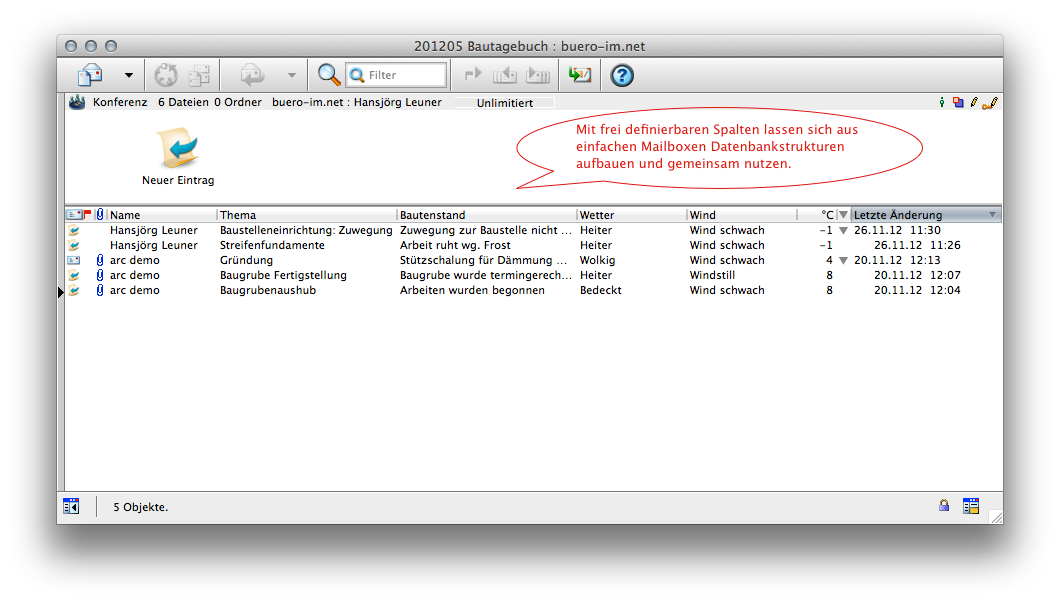Toggle the side pane icon at bottom left

coord(71,507)
